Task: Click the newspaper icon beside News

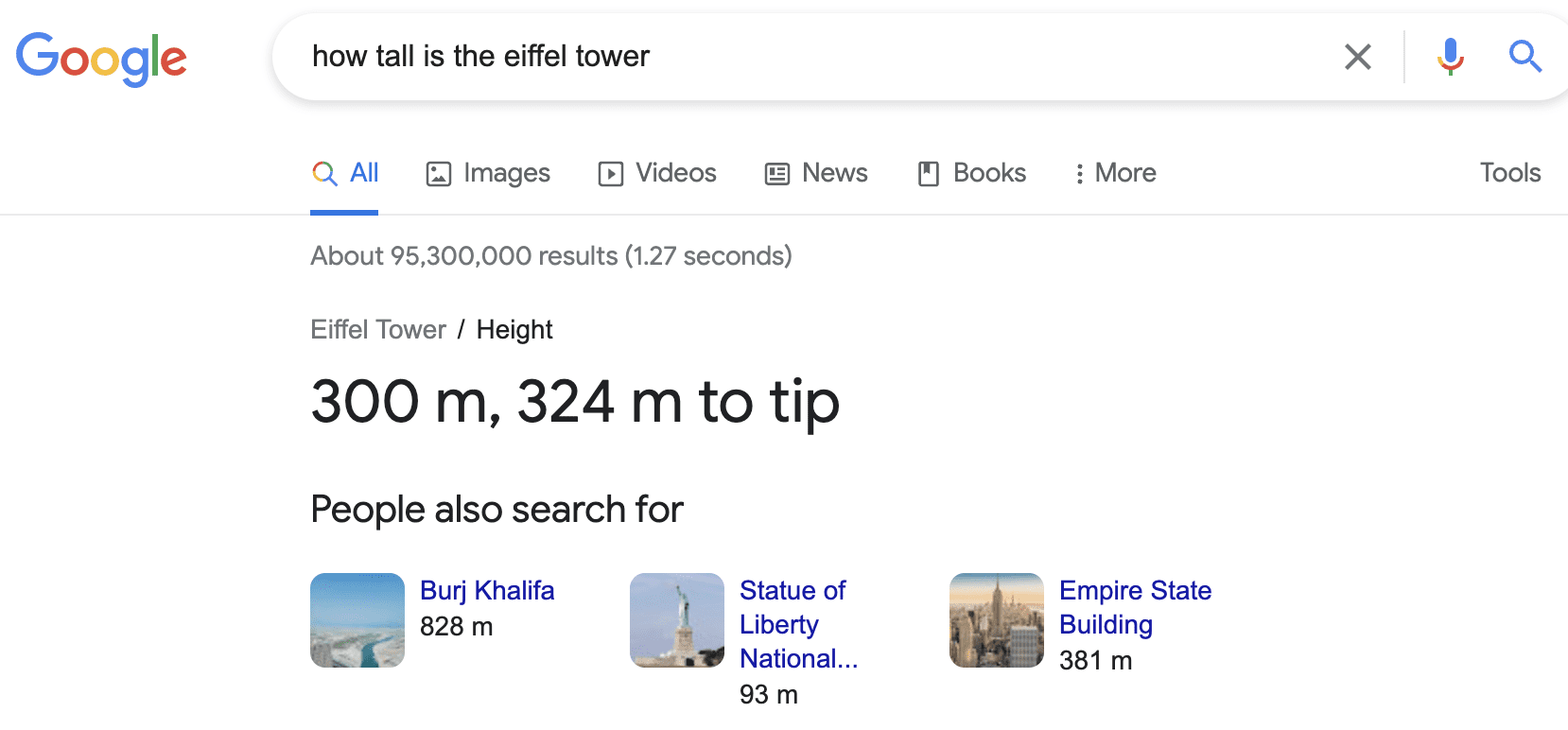Action: 775,173
